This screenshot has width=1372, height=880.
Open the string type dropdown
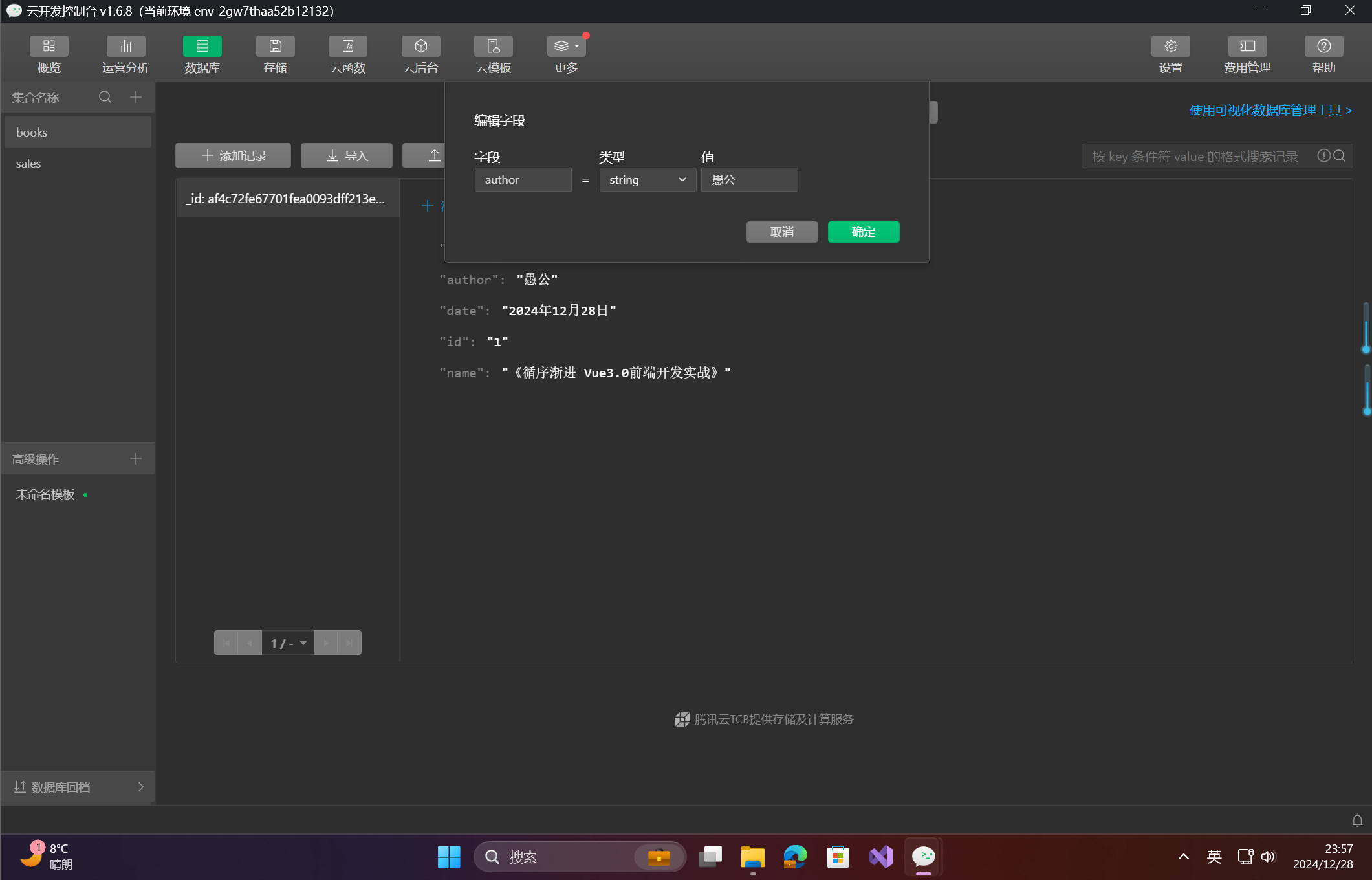pyautogui.click(x=648, y=180)
